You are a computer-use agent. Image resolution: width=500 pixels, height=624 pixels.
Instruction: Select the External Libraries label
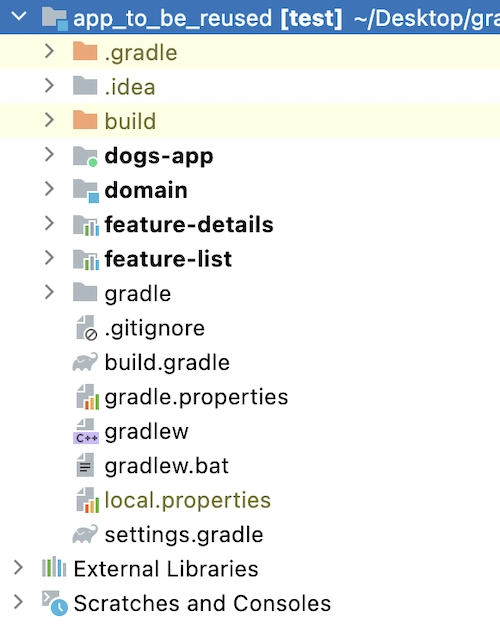[x=166, y=569]
